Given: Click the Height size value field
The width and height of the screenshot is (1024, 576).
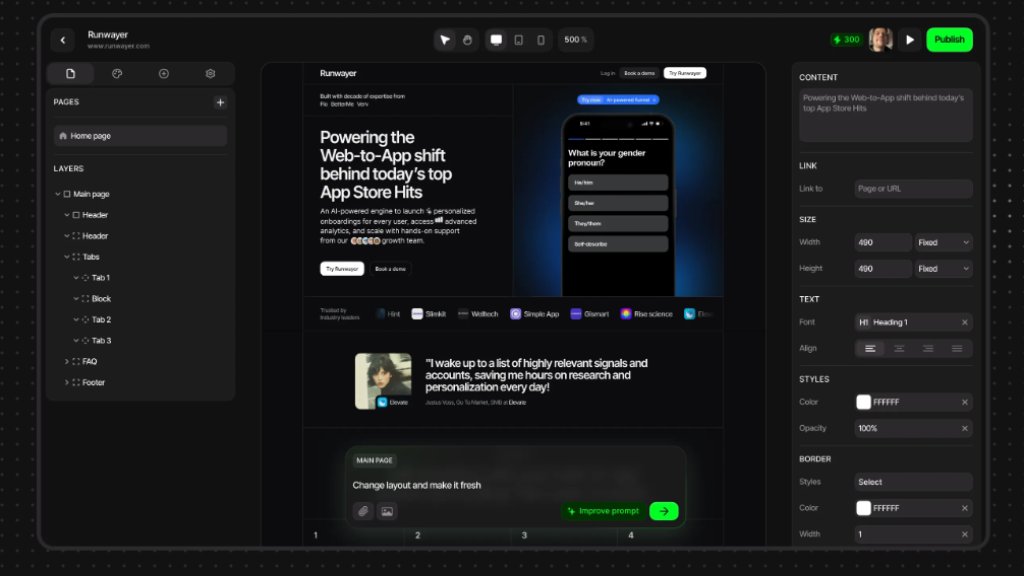Looking at the screenshot, I should pyautogui.click(x=882, y=268).
